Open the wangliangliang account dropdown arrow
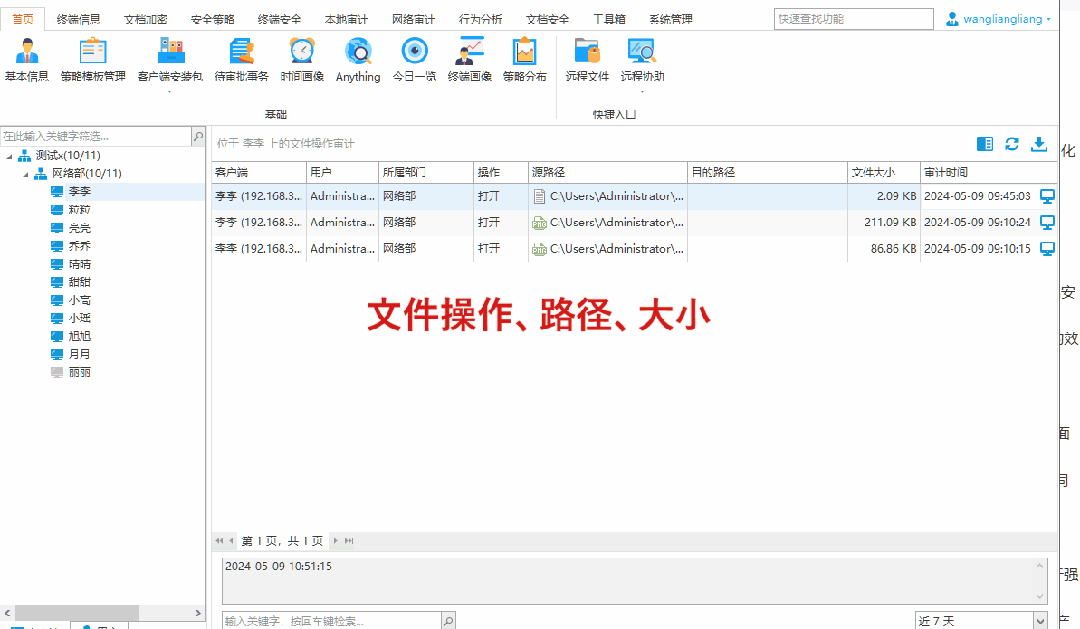The height and width of the screenshot is (629, 1080). tap(1048, 19)
